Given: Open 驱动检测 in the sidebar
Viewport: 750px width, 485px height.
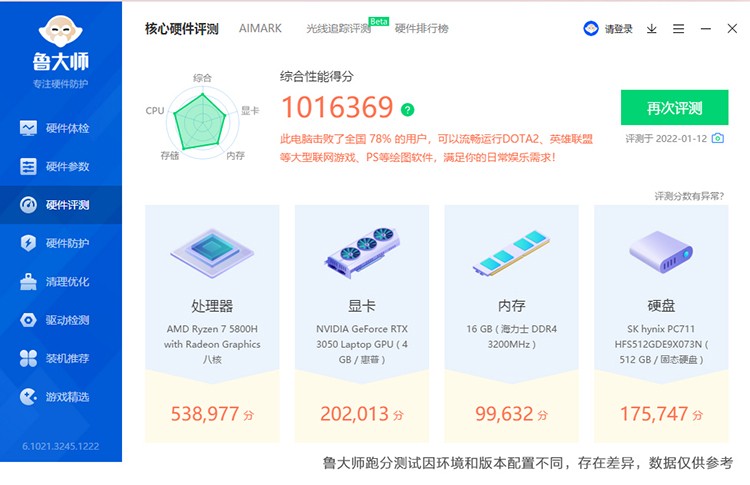Looking at the screenshot, I should pos(61,320).
